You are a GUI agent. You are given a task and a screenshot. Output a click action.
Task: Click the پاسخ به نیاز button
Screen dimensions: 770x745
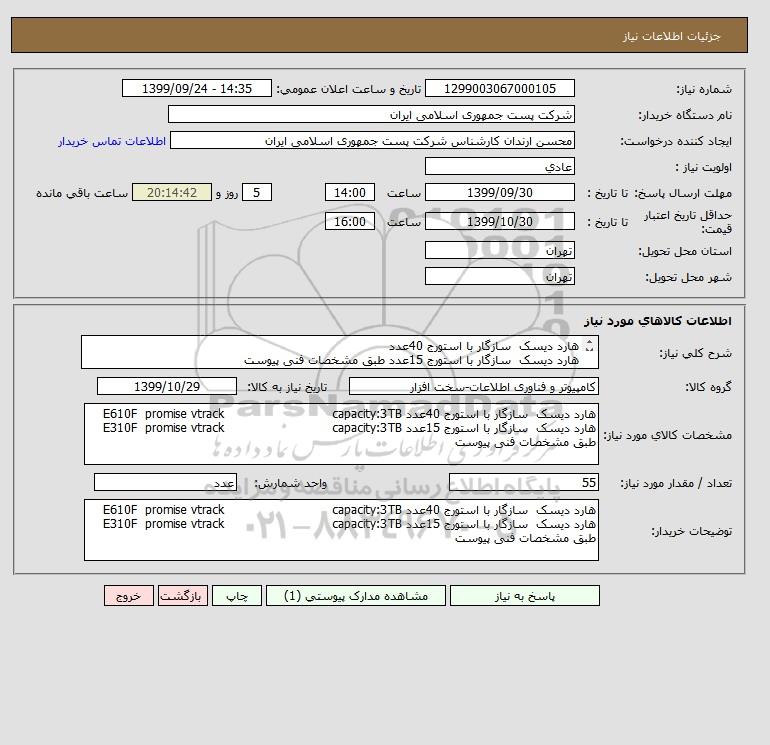tap(524, 596)
